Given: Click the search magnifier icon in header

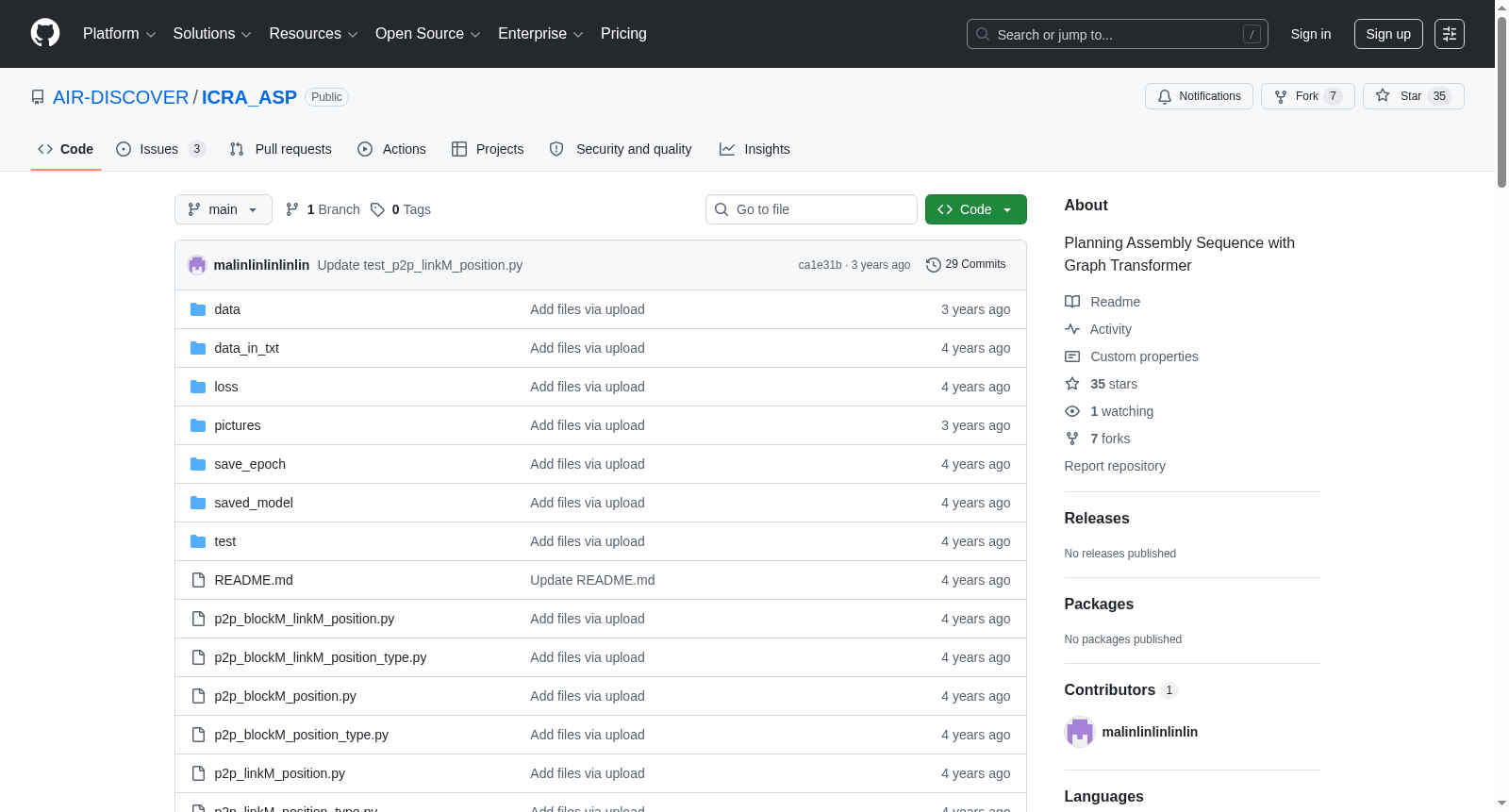Looking at the screenshot, I should (983, 34).
